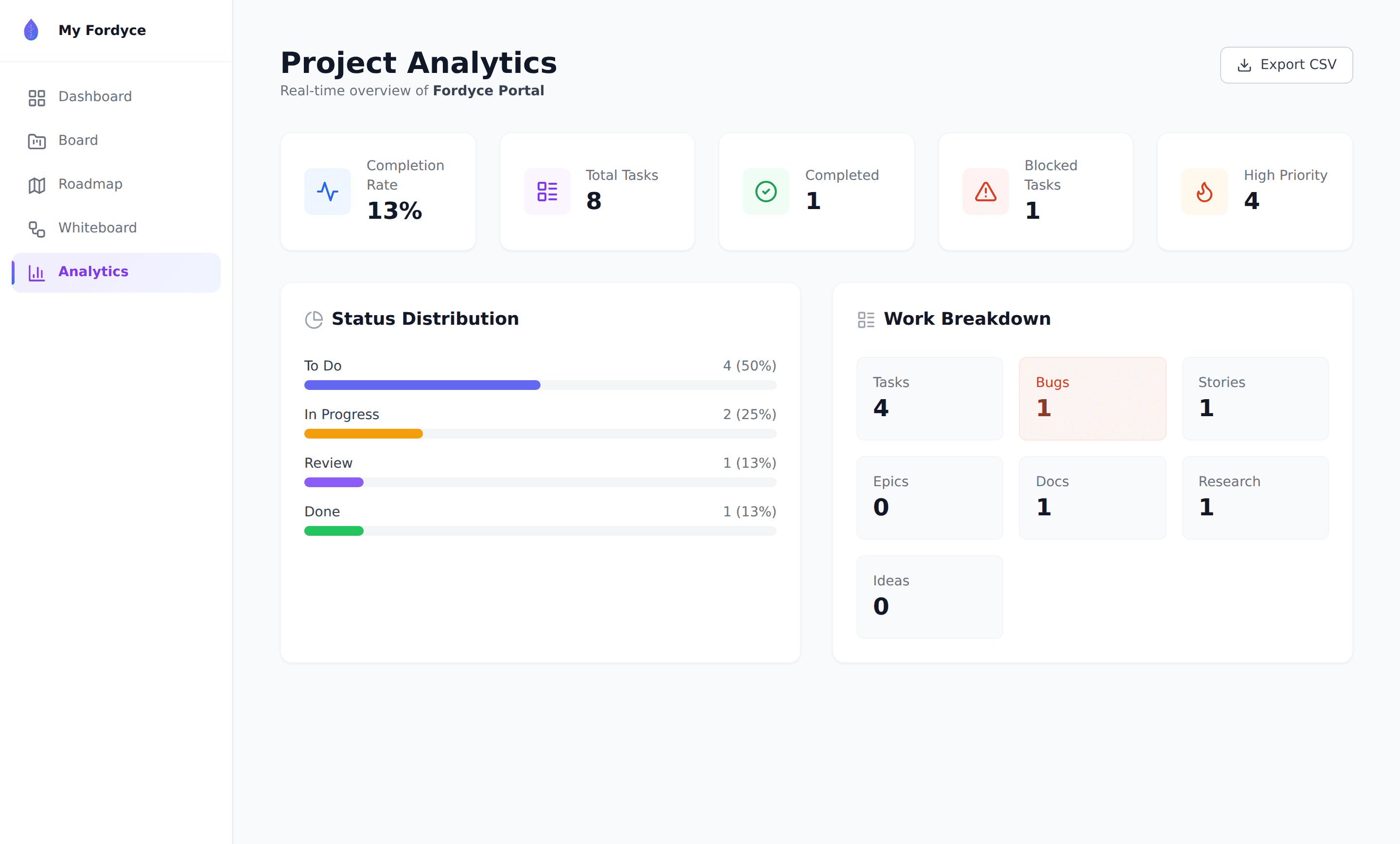Image resolution: width=1400 pixels, height=844 pixels.
Task: Open the Roadmap section
Action: point(116,185)
